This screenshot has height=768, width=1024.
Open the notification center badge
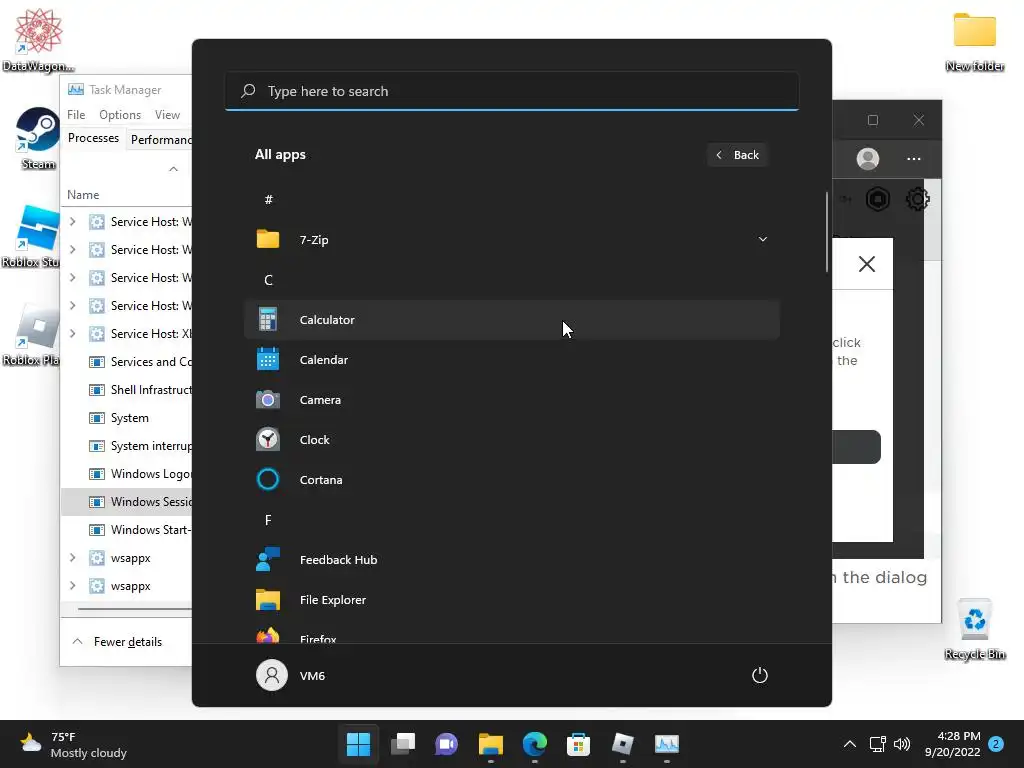click(996, 744)
